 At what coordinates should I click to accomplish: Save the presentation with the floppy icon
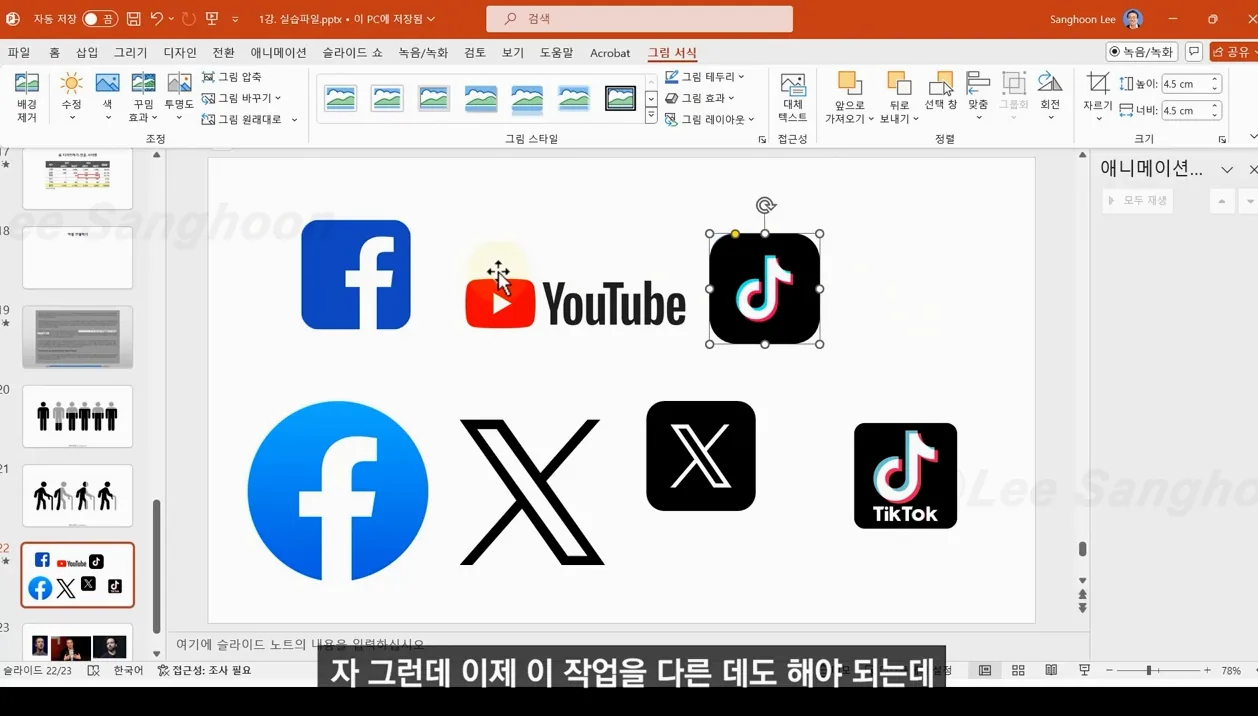click(x=133, y=19)
